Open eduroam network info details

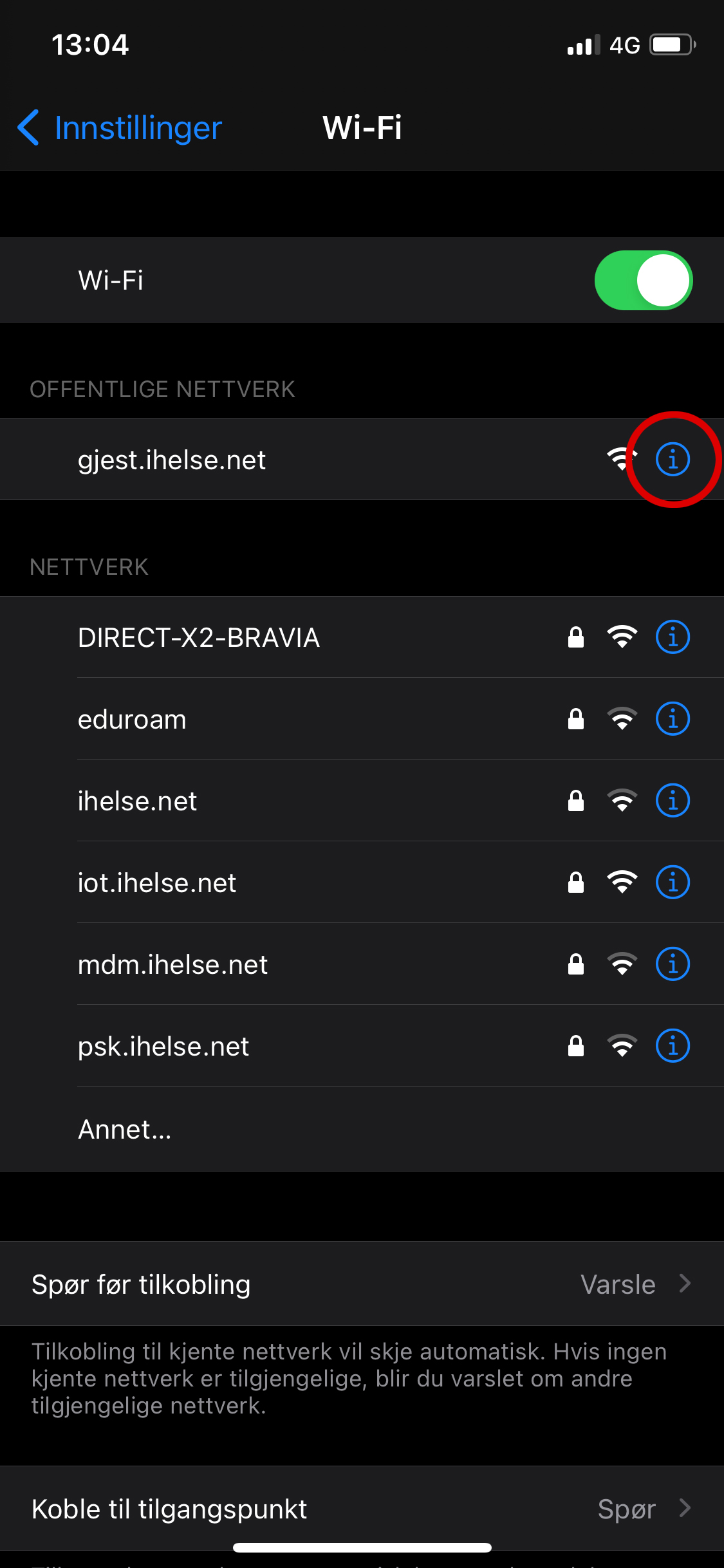coord(673,719)
